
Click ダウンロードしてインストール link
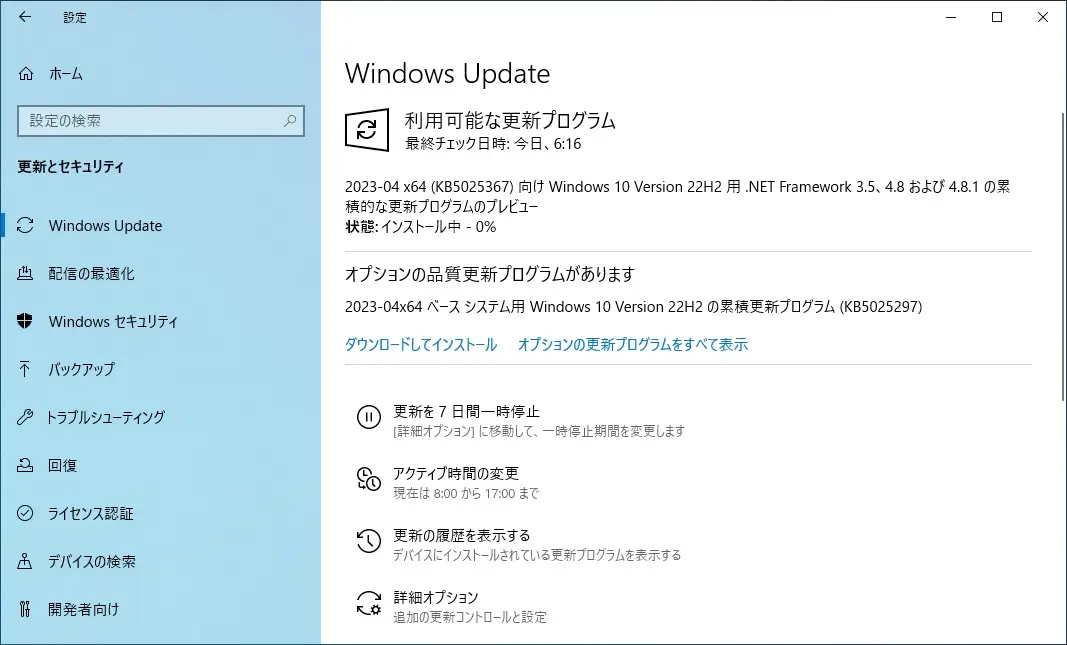(x=421, y=344)
